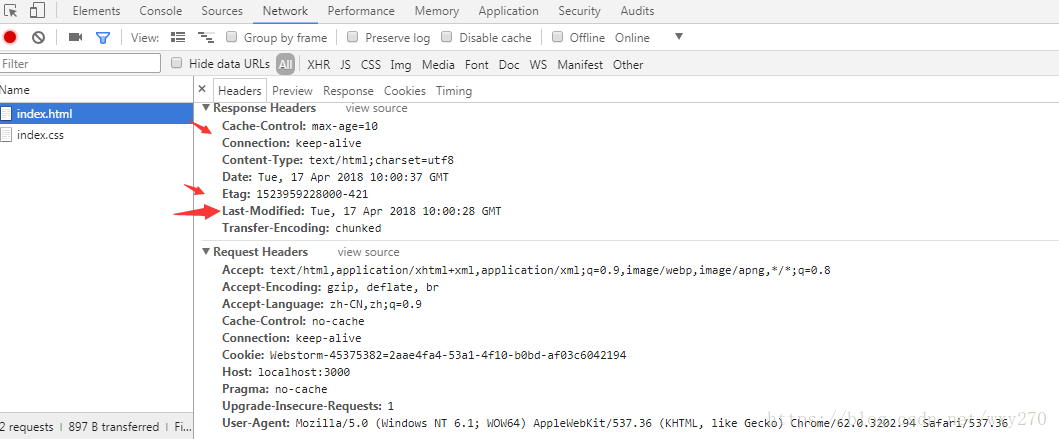
Task: Click the Etag header value
Action: coord(311,195)
